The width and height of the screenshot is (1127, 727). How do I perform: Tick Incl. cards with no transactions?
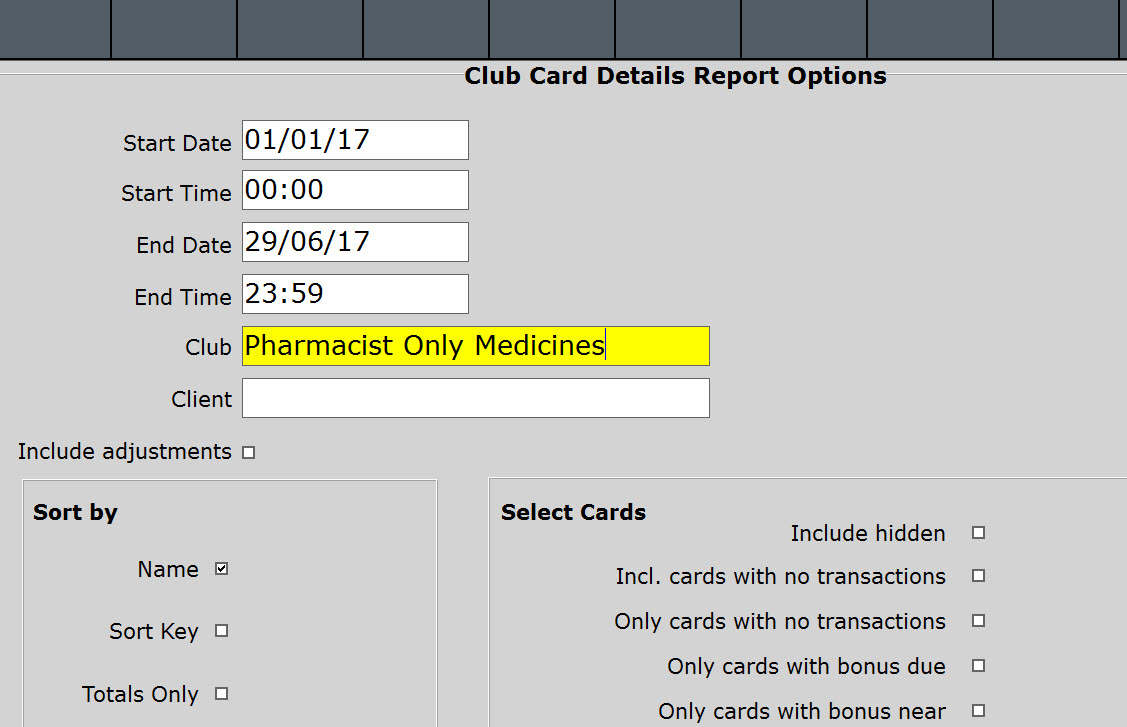(979, 576)
